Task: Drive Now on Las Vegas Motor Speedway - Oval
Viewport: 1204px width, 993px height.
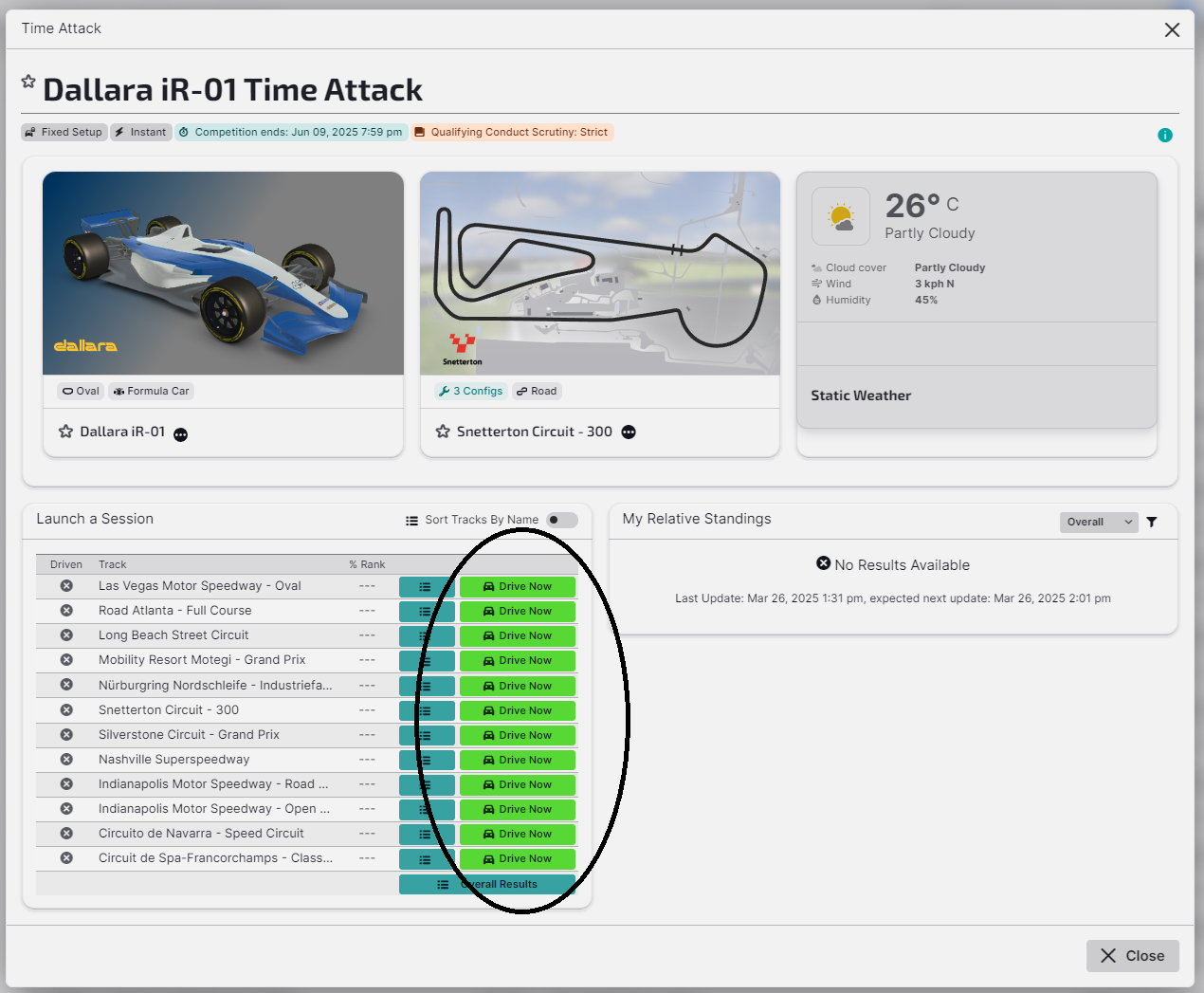Action: [518, 587]
